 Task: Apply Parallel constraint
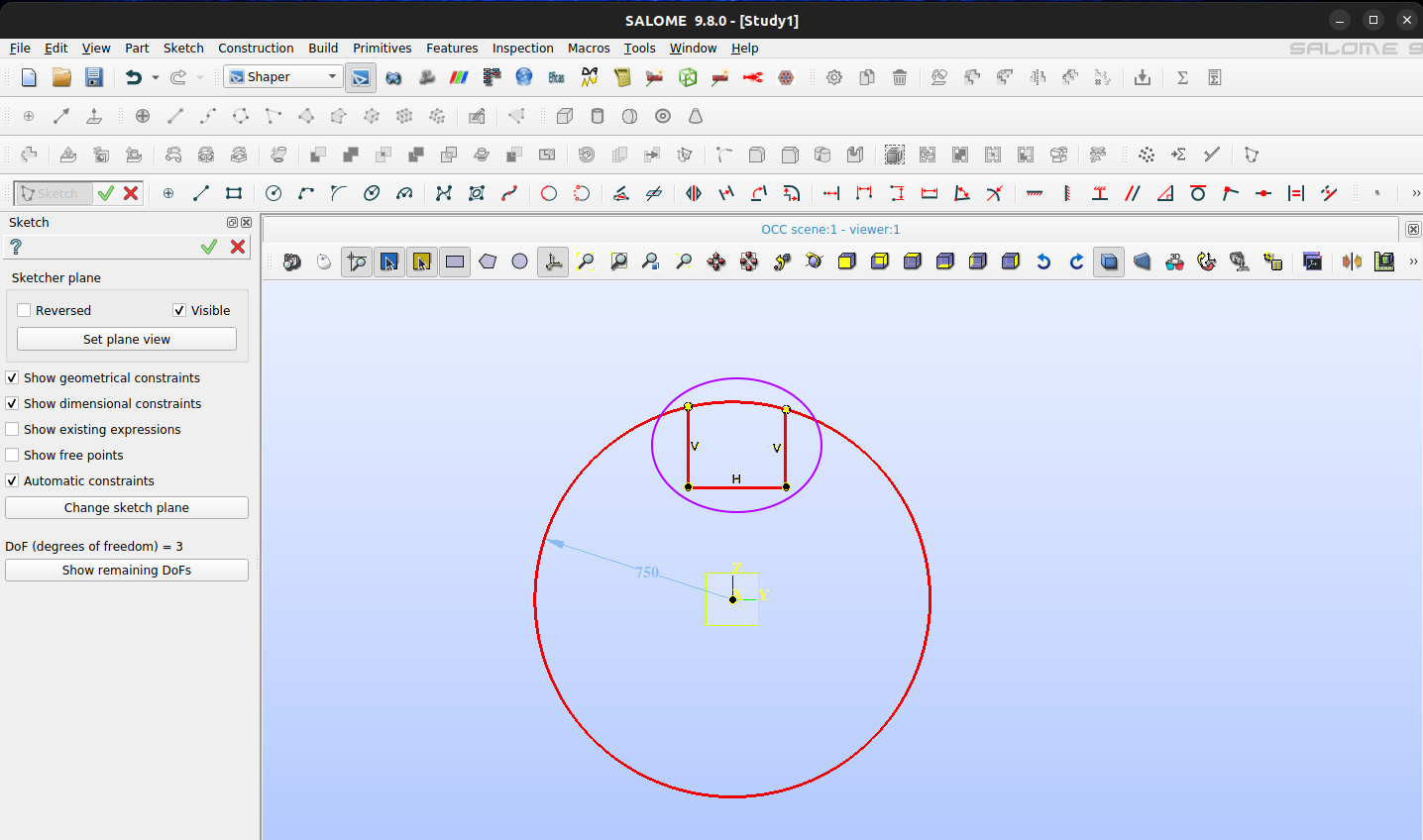coord(1133,193)
